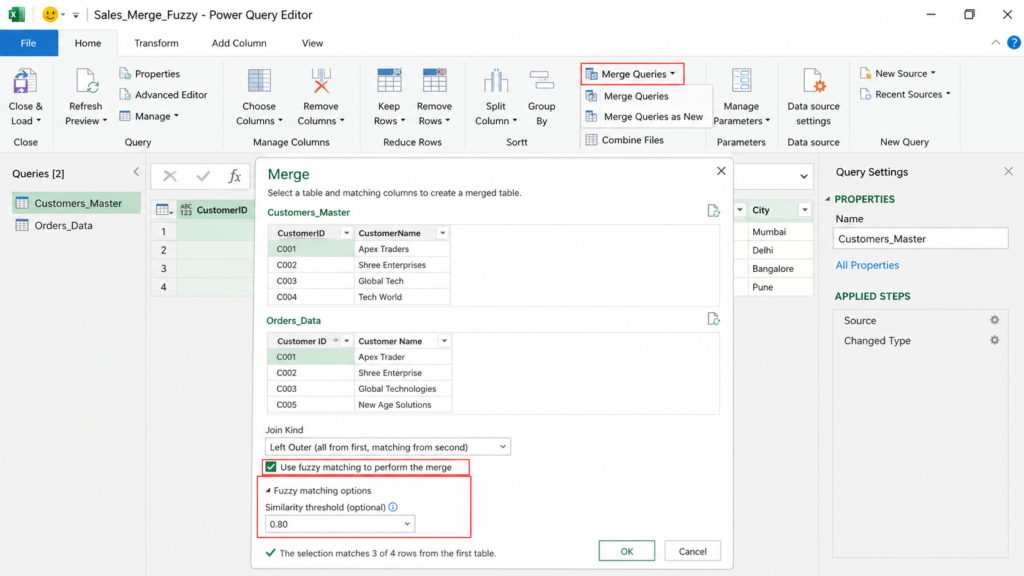Screen dimensions: 1024x576
Task: Open the Merge Queries dropdown button
Action: click(632, 74)
